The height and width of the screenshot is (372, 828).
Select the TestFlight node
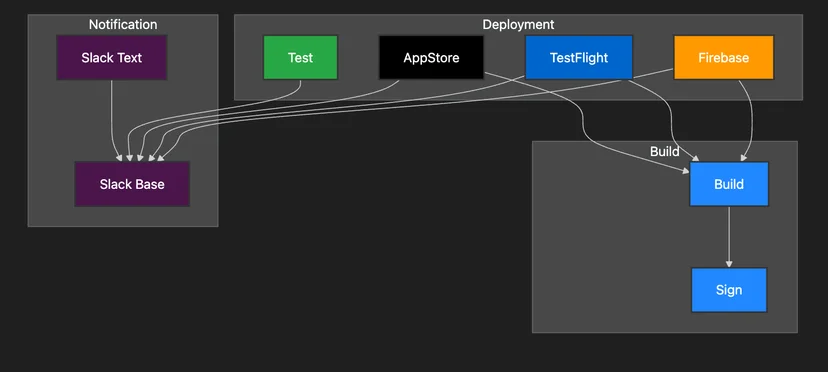579,58
